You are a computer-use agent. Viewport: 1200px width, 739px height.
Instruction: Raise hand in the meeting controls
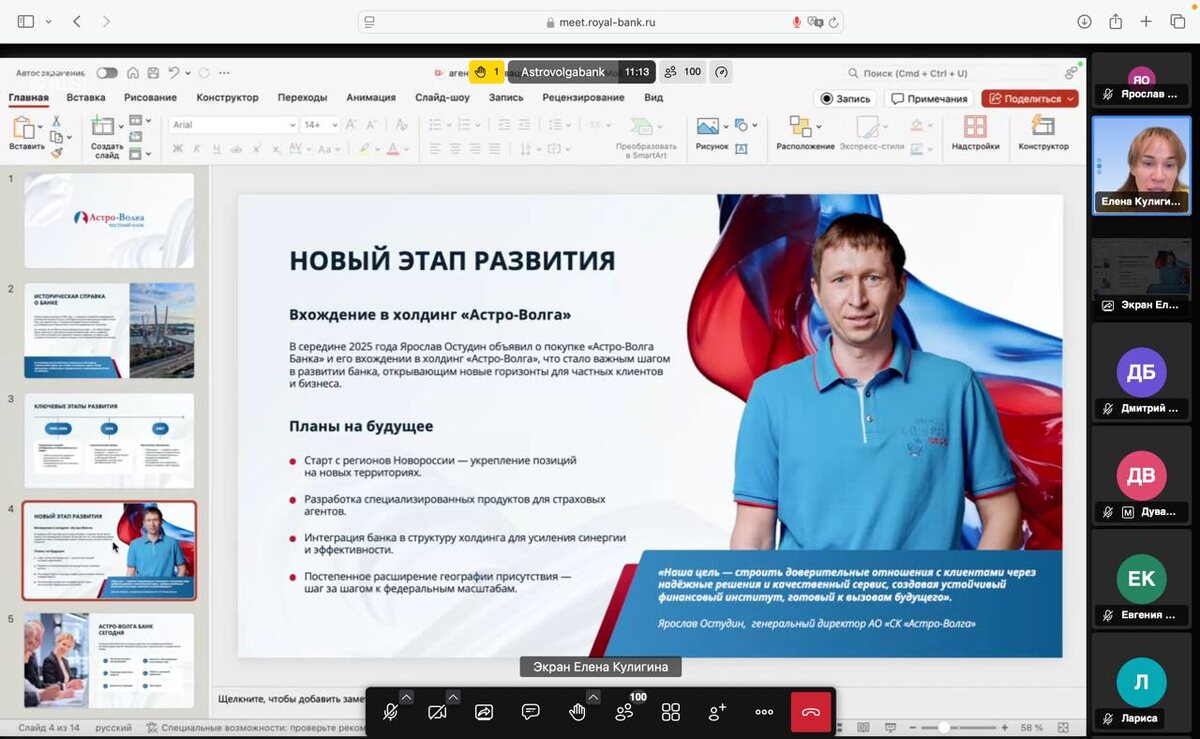577,712
